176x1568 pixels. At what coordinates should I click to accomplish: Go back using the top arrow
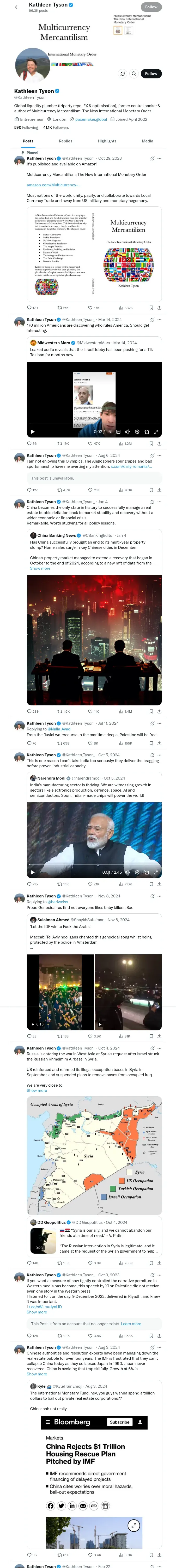point(17,7)
